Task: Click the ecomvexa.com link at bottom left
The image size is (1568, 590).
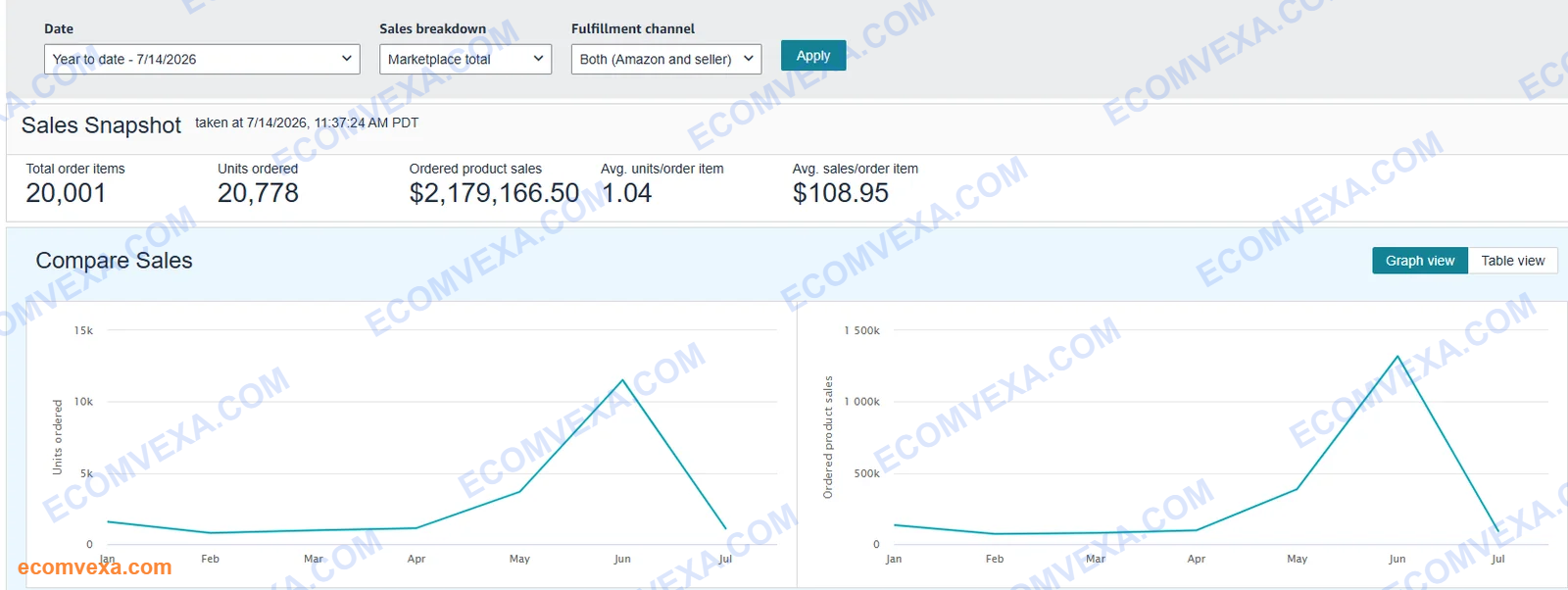Action: (95, 567)
